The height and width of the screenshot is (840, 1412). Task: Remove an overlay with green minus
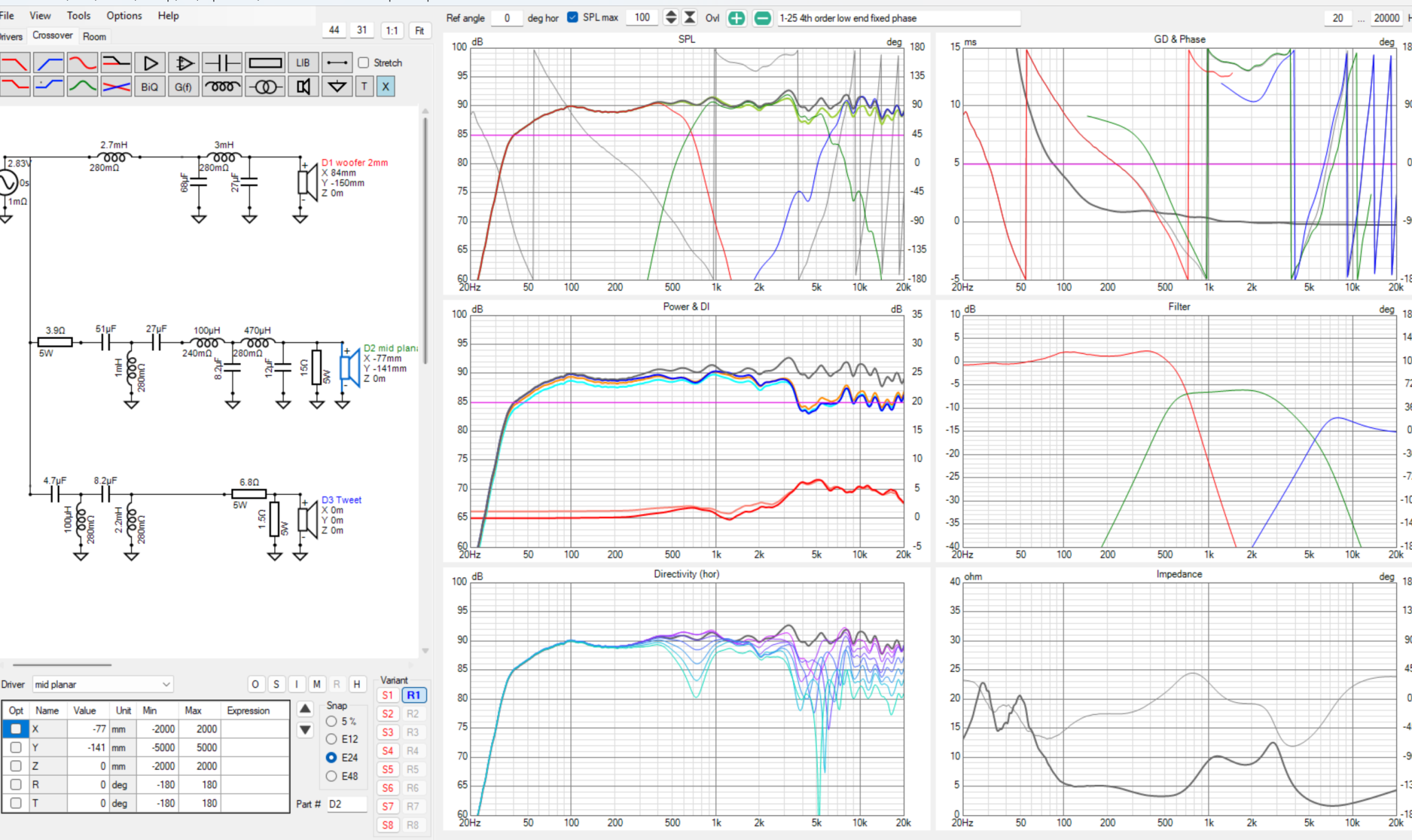pyautogui.click(x=763, y=18)
